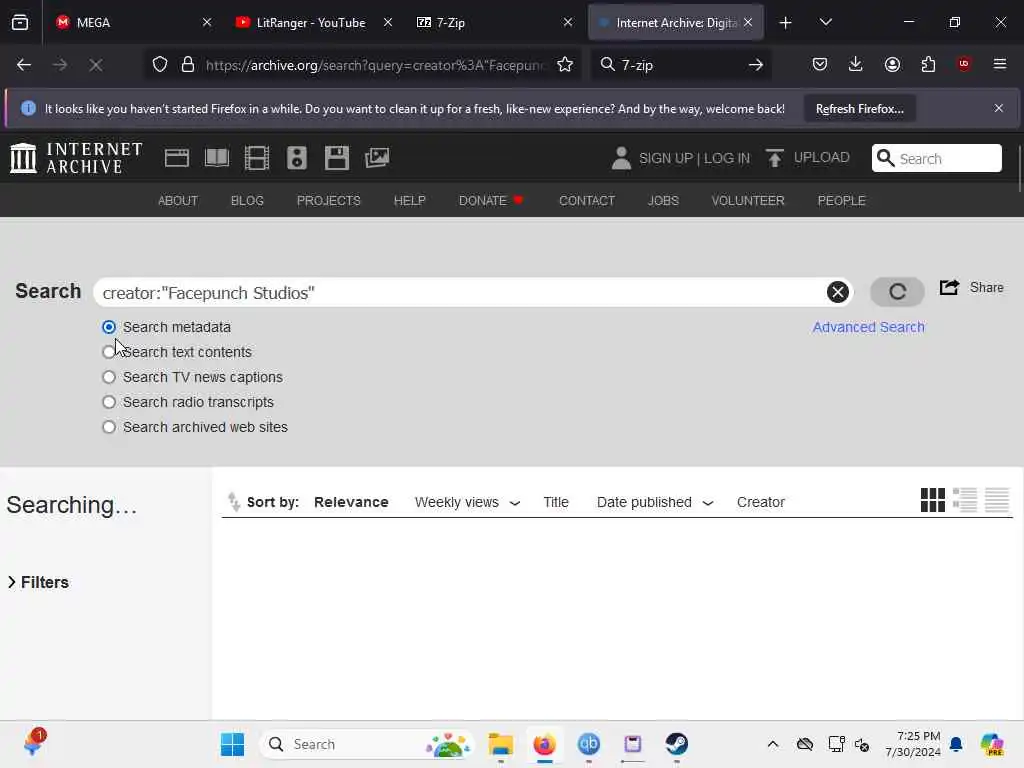
Task: Click the Refresh Firefox... button
Action: [859, 108]
